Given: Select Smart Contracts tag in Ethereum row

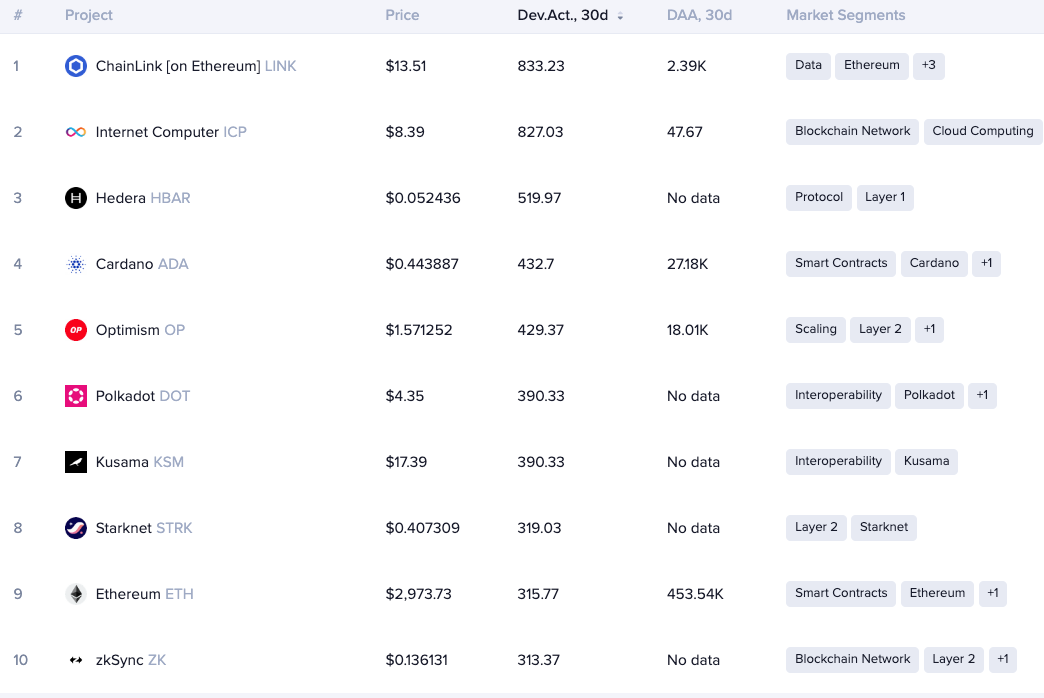Looking at the screenshot, I should 841,593.
